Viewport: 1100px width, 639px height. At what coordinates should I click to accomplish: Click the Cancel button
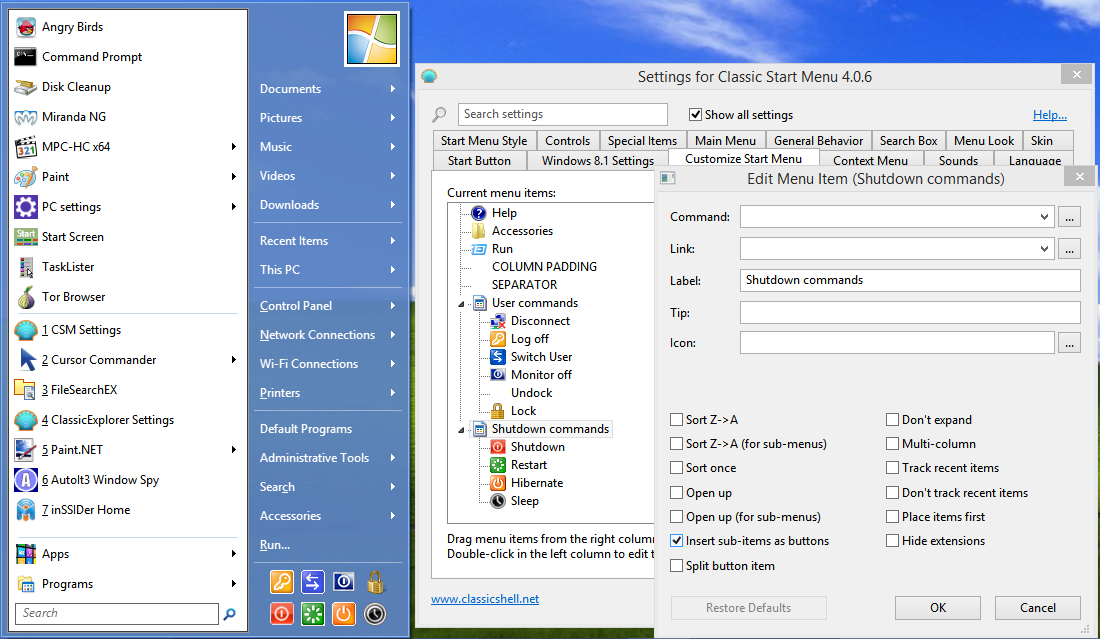click(1038, 607)
